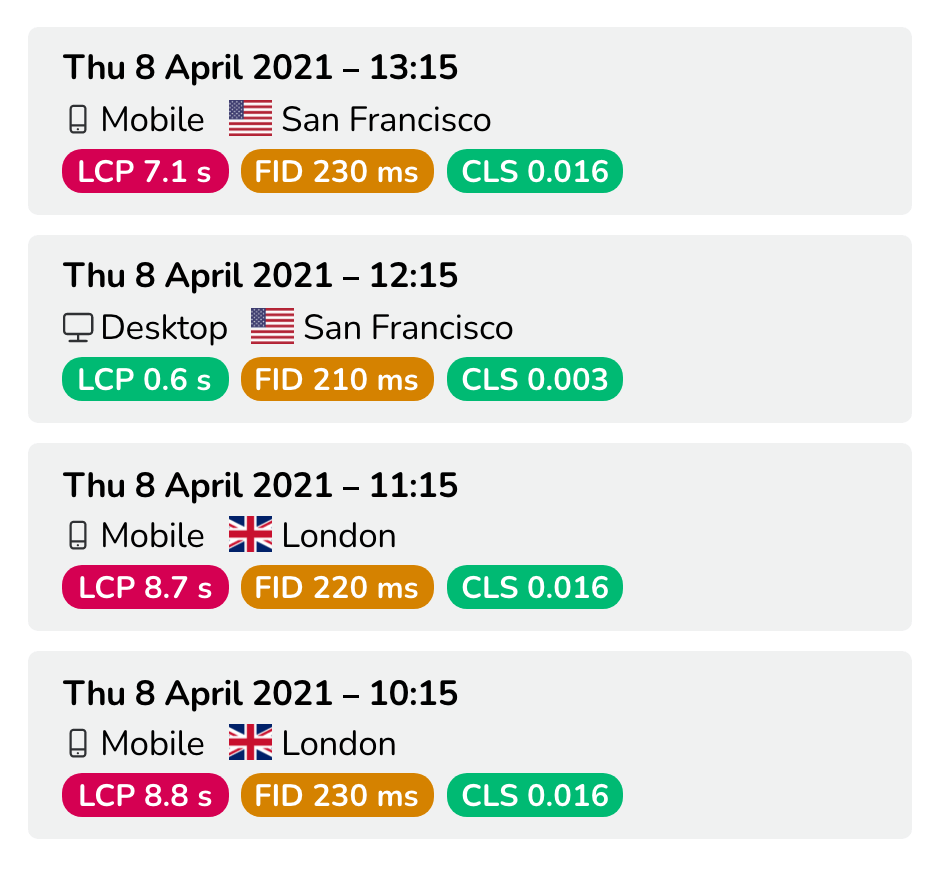Viewport: 938px width, 878px height.
Task: Click the red LCP 8.7 s badge
Action: coord(145,587)
